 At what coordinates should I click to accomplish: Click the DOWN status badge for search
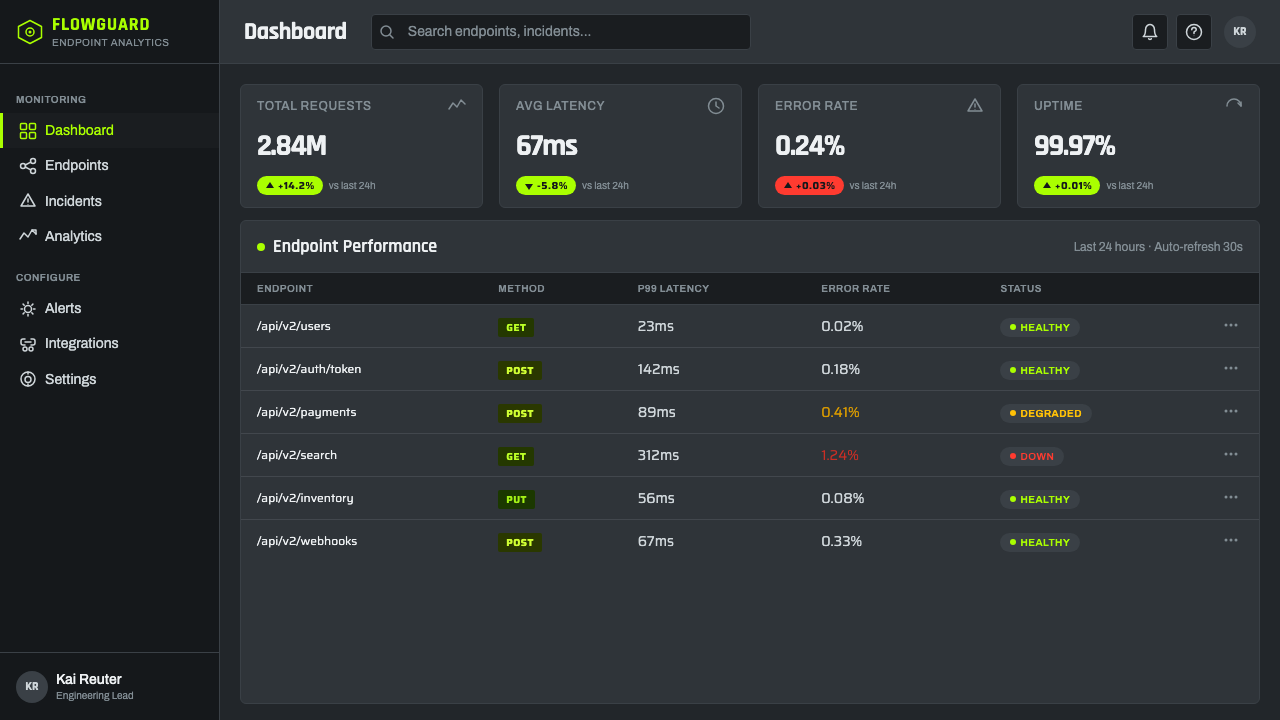1032,456
